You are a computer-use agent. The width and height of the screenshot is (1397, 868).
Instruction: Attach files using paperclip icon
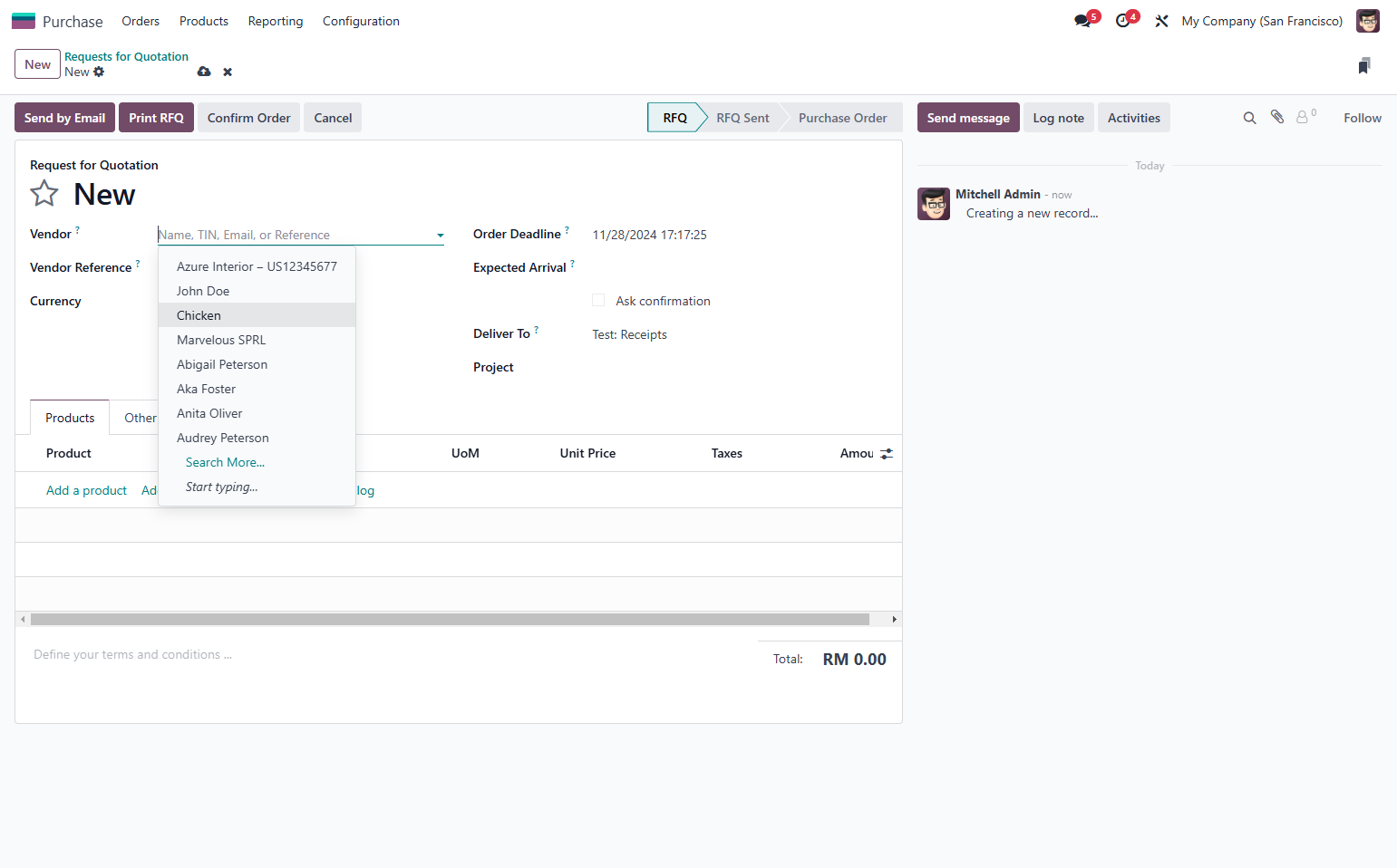(x=1277, y=117)
